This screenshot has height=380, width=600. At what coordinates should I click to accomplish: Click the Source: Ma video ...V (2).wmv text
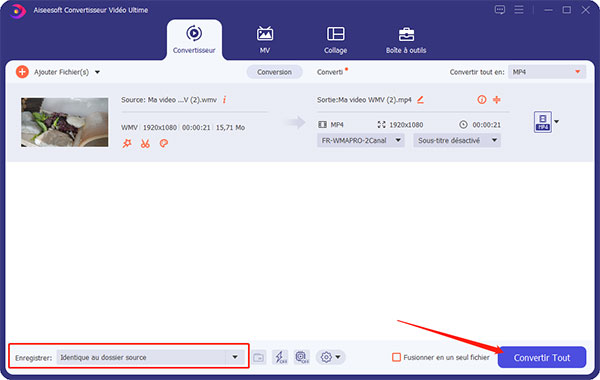(169, 100)
